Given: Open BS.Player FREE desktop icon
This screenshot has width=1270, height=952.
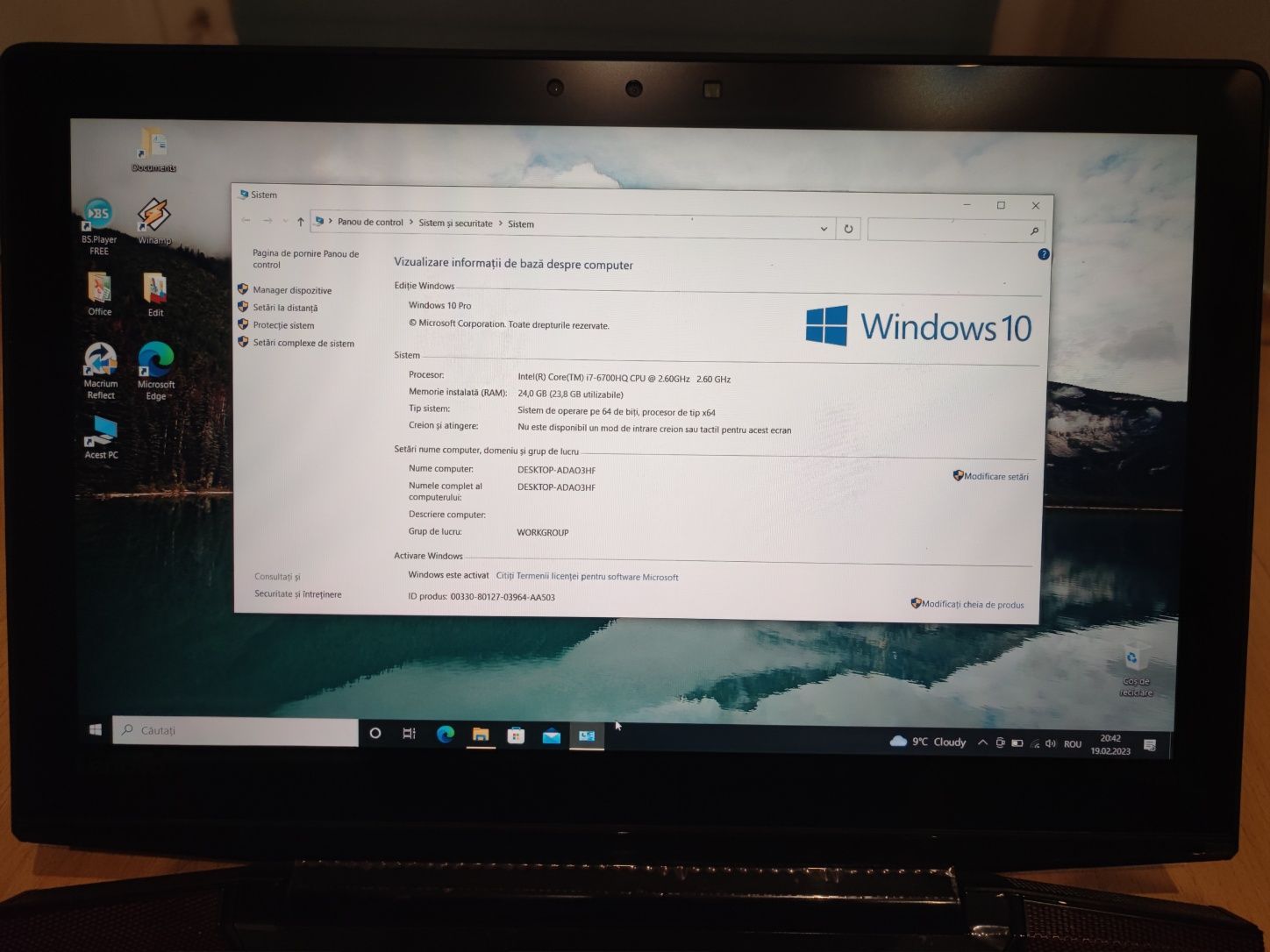Looking at the screenshot, I should (99, 228).
